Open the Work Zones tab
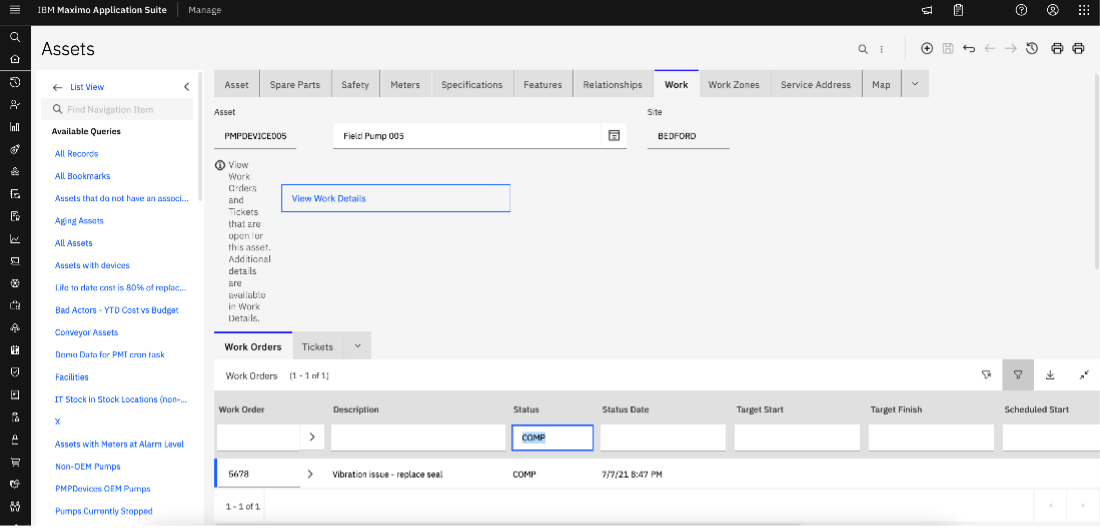 coord(734,84)
